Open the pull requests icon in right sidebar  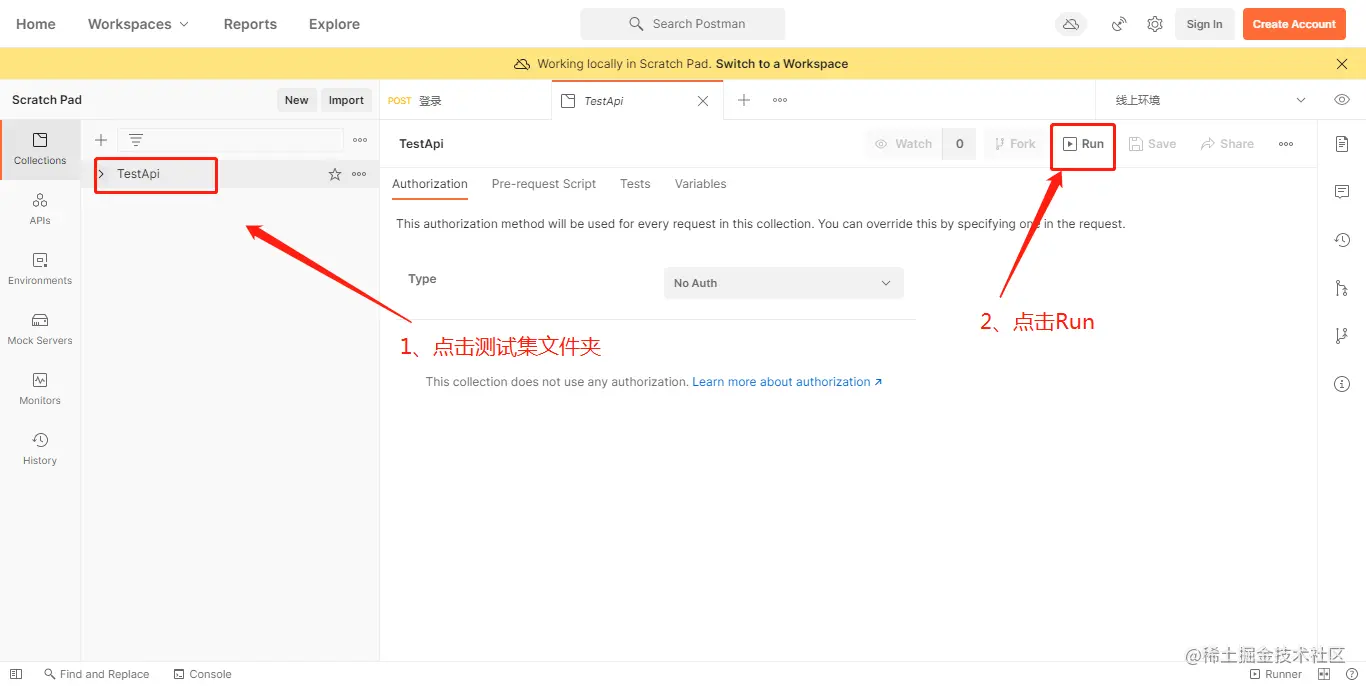1342,288
